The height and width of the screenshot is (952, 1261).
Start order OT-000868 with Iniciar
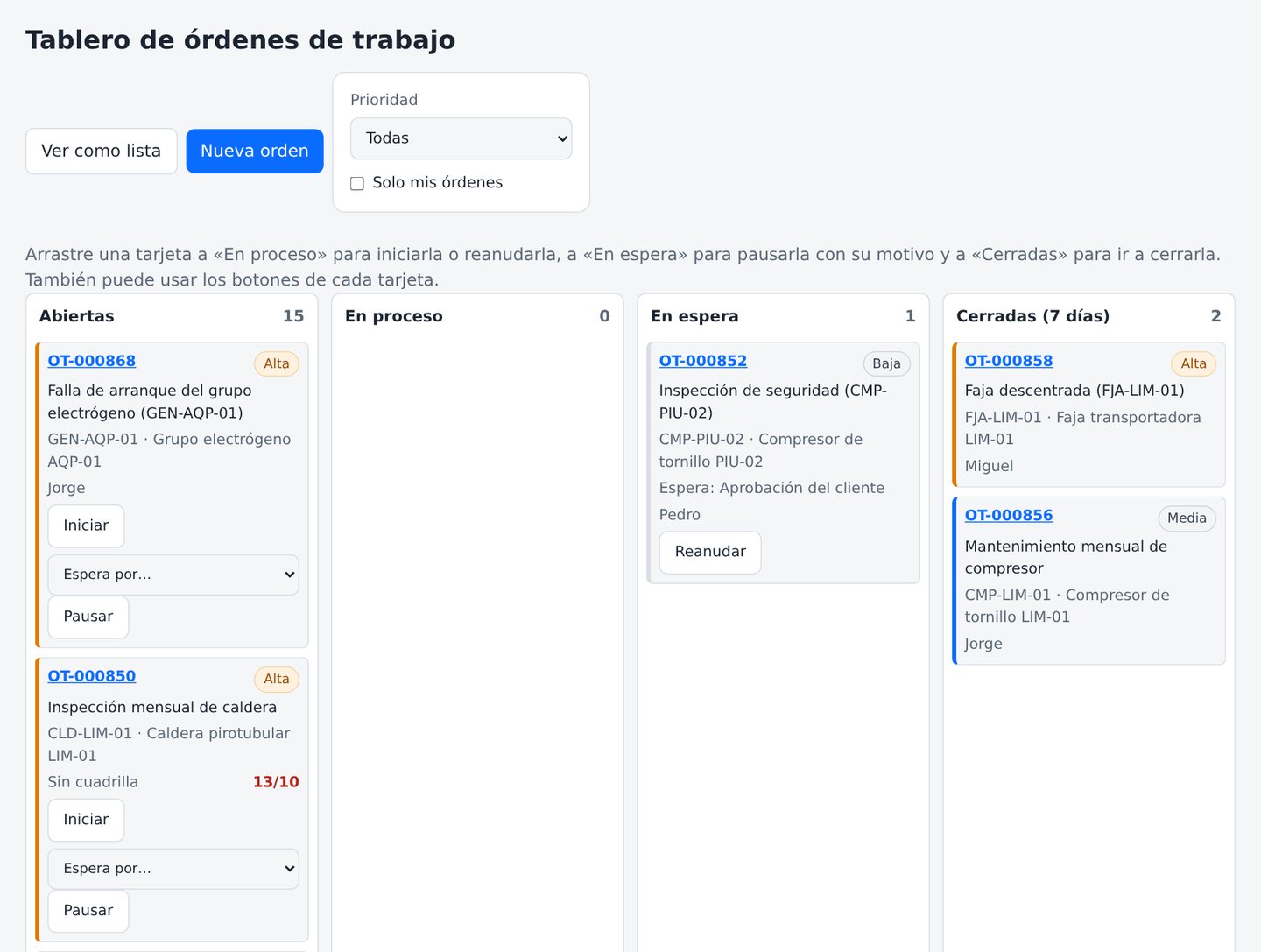(86, 525)
